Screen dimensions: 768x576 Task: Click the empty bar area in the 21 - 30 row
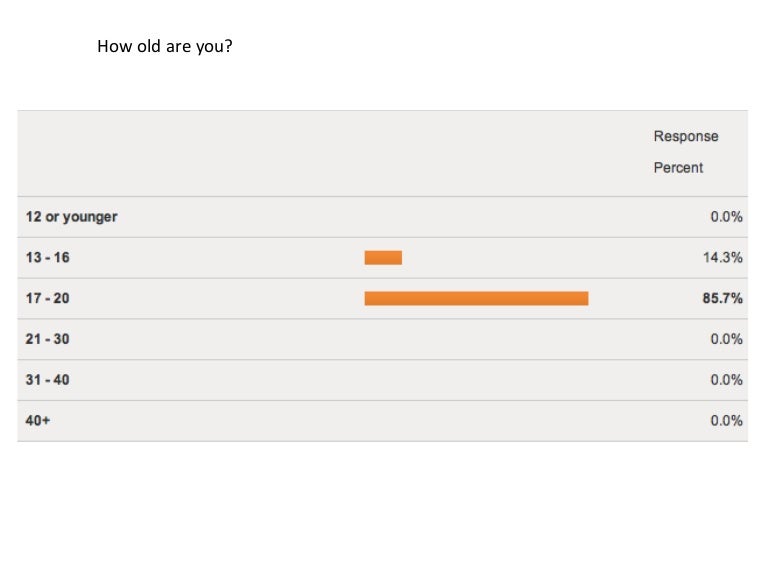pyautogui.click(x=476, y=339)
